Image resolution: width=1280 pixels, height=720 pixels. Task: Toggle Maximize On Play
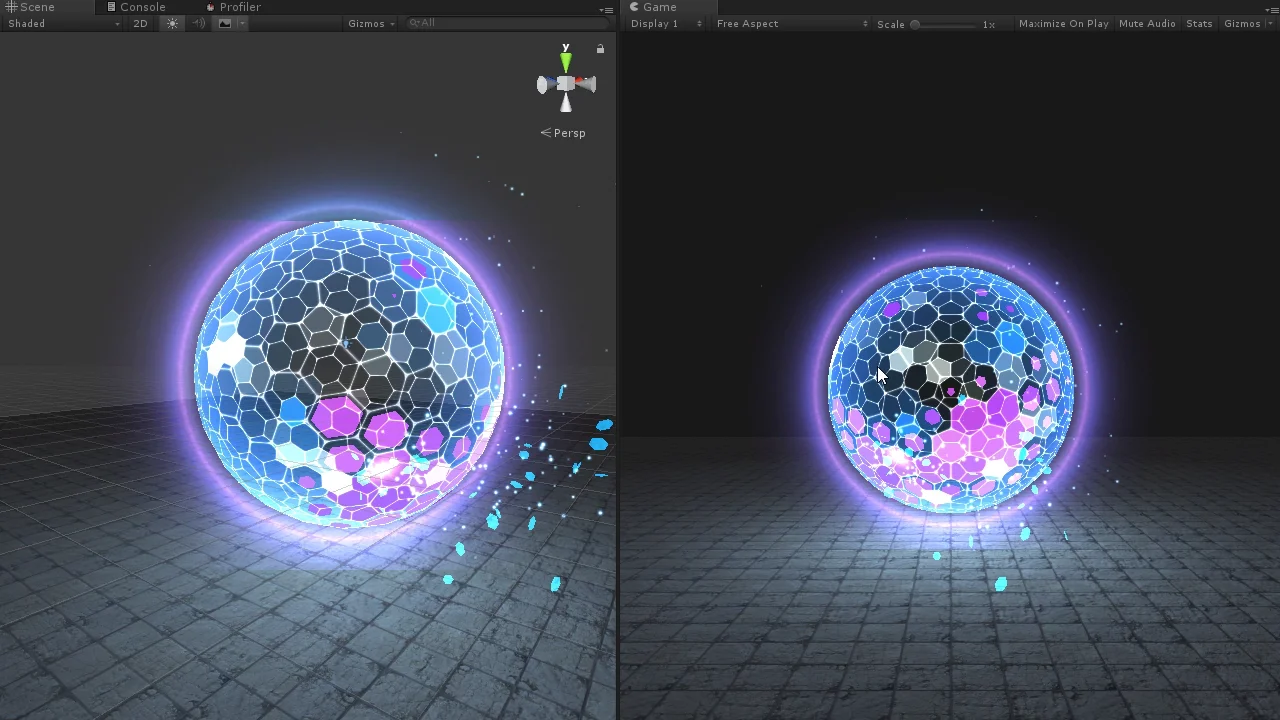(x=1063, y=24)
